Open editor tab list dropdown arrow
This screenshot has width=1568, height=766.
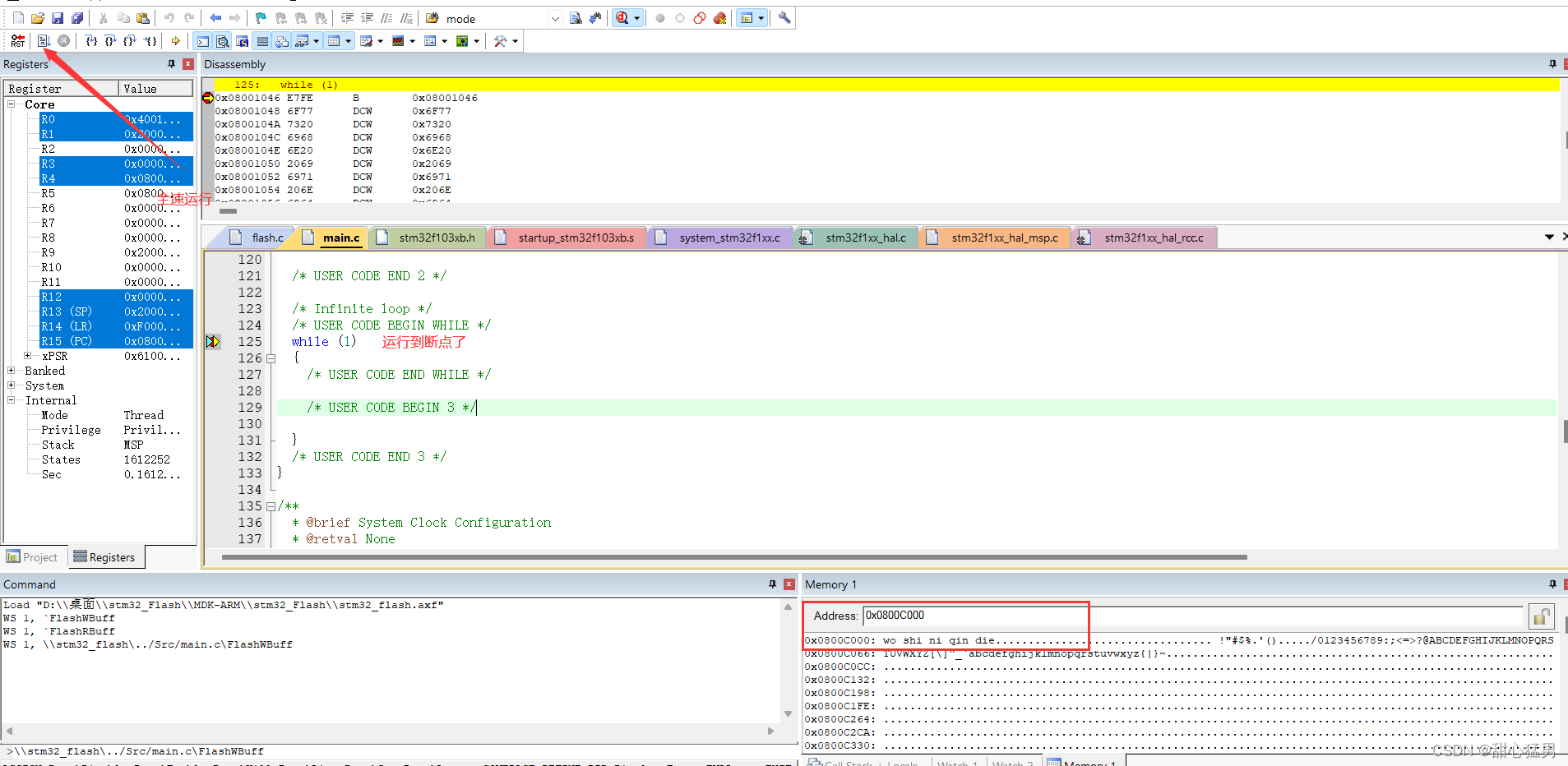[1549, 237]
